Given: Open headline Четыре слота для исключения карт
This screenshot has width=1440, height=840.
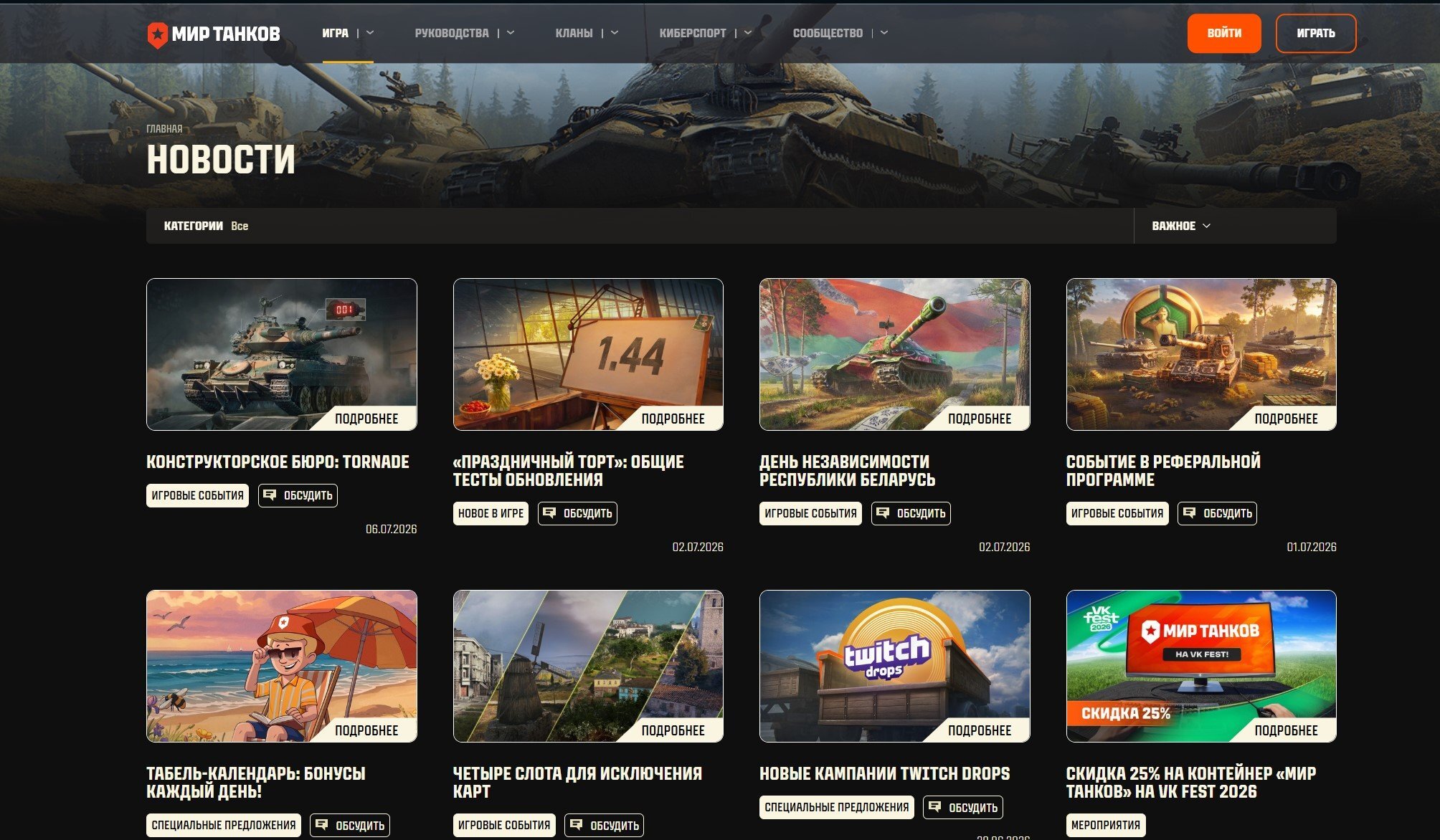Looking at the screenshot, I should [577, 783].
